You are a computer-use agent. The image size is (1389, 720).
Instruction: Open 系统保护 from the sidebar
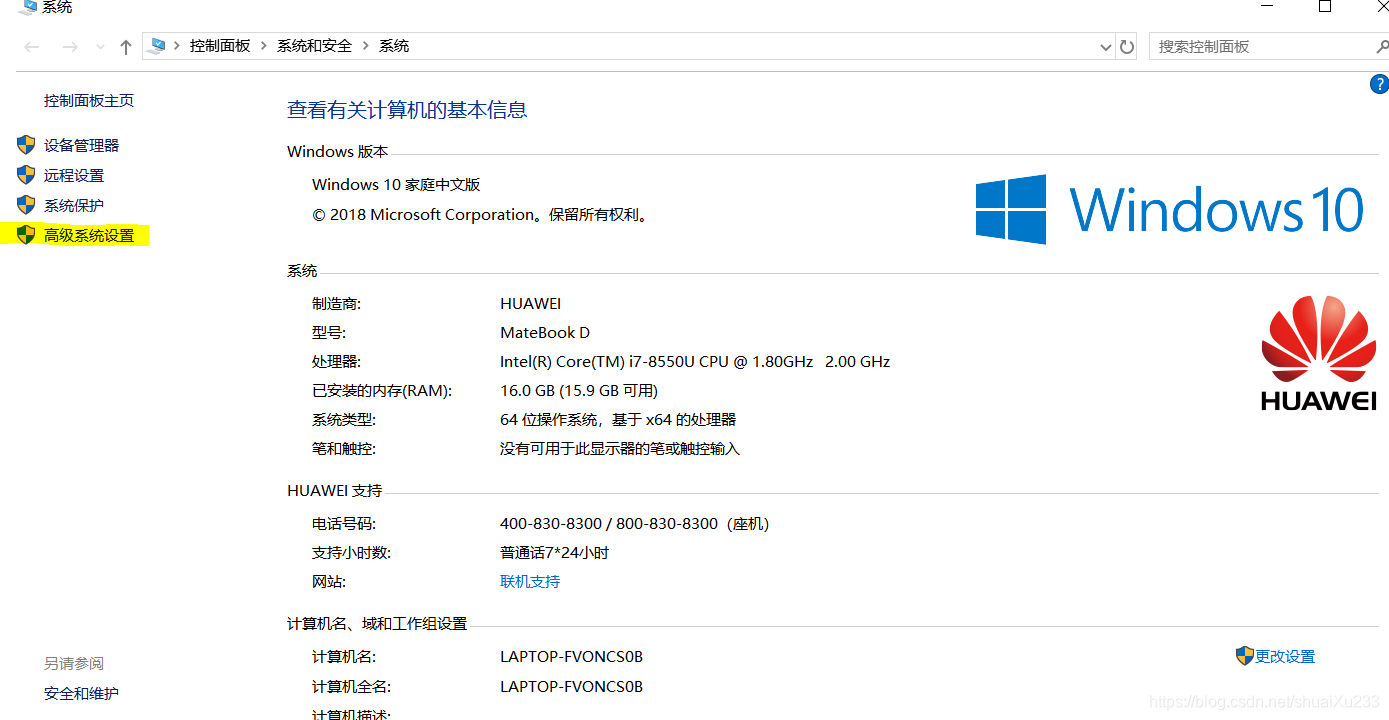[74, 206]
